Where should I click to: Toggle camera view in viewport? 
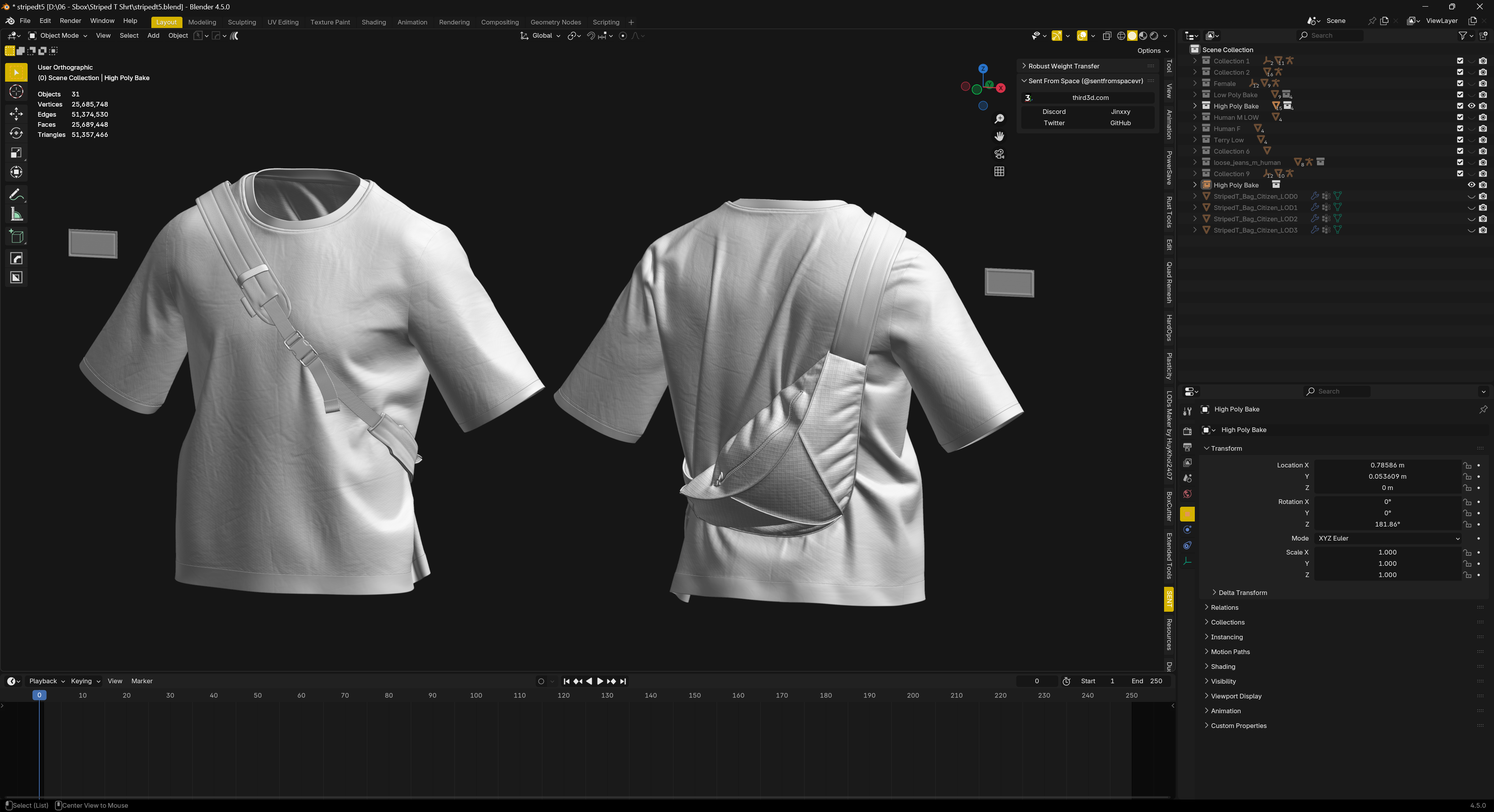pyautogui.click(x=999, y=154)
